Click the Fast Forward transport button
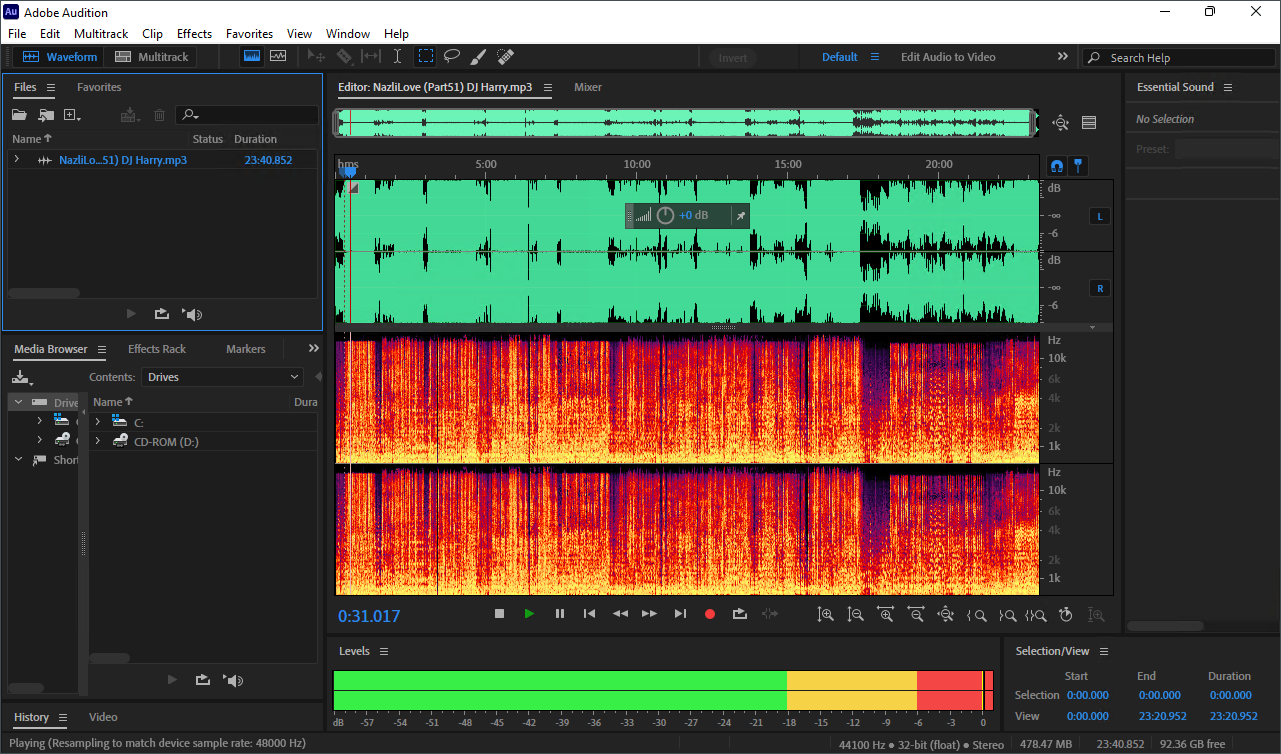 pyautogui.click(x=650, y=614)
